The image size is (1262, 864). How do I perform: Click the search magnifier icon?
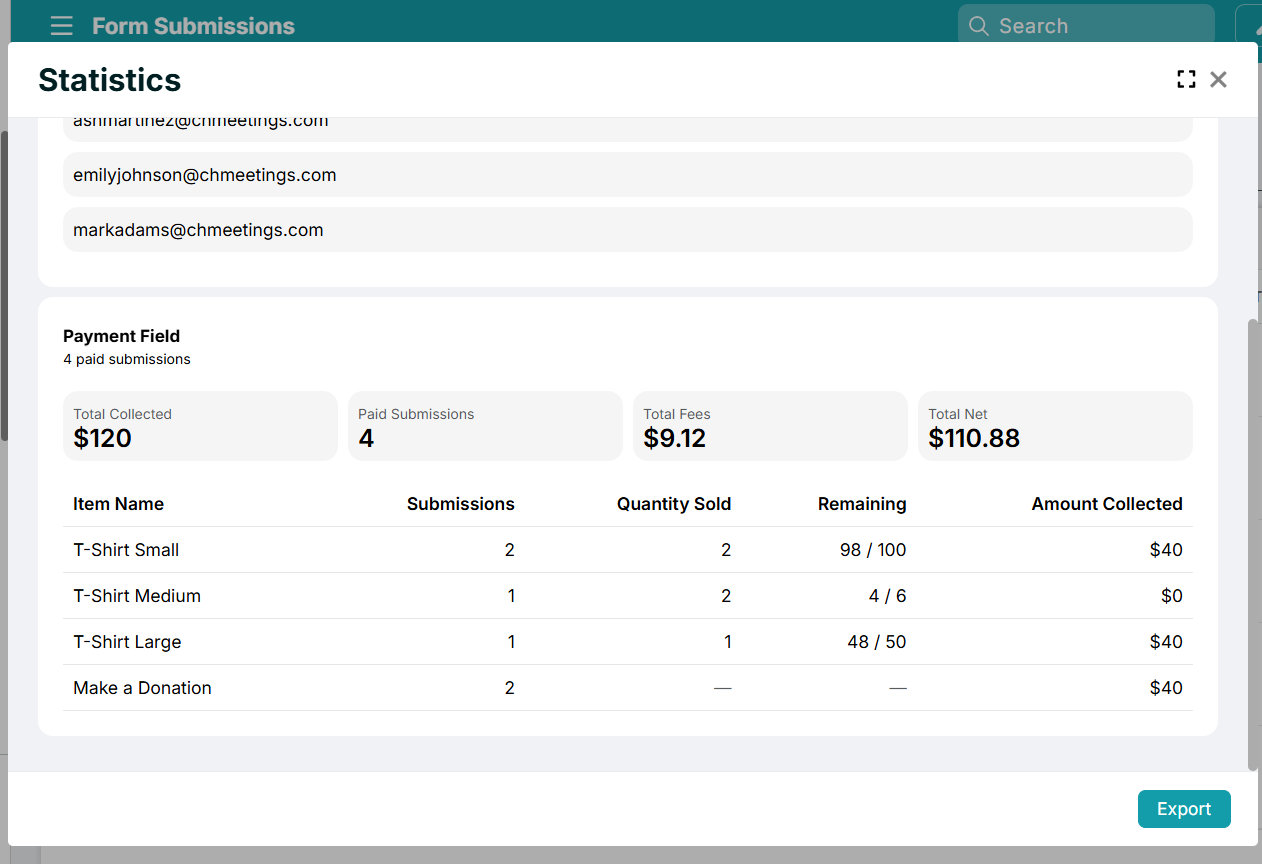pos(979,26)
